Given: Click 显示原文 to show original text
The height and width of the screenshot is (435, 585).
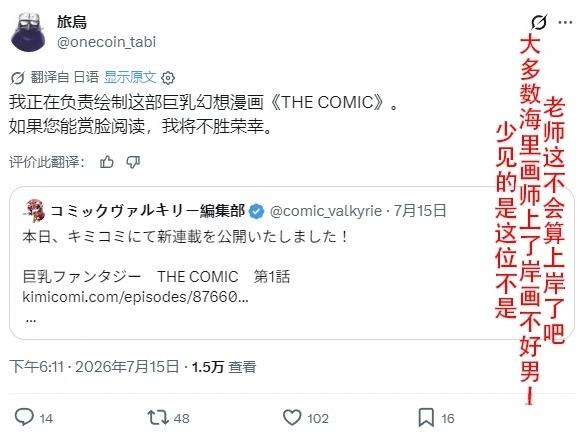Looking at the screenshot, I should point(129,77).
